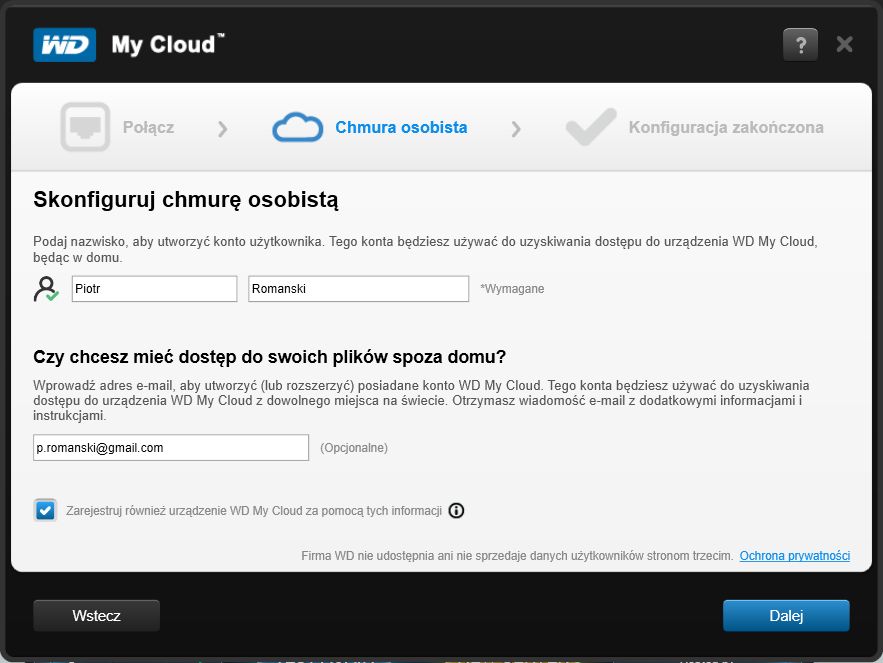The image size is (883, 663).
Task: Click the Połącz network step icon
Action: pos(85,127)
